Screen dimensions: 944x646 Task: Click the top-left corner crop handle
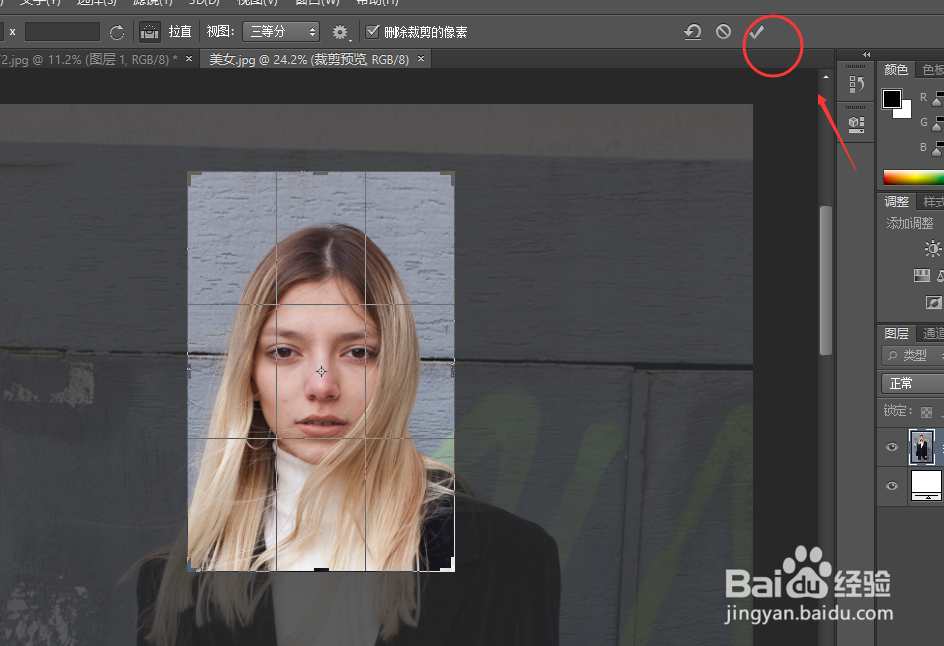194,178
